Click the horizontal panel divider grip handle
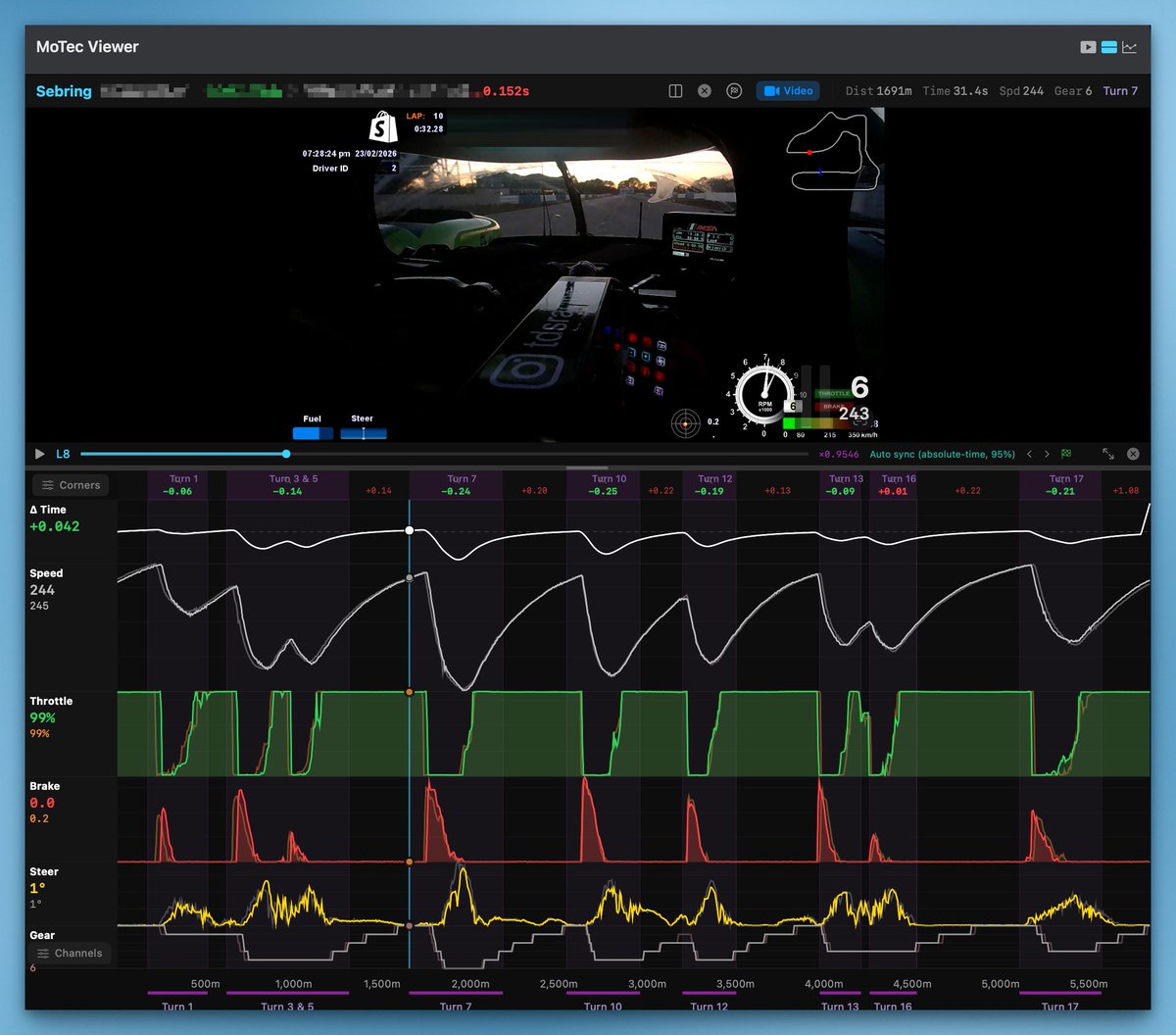 (588, 468)
